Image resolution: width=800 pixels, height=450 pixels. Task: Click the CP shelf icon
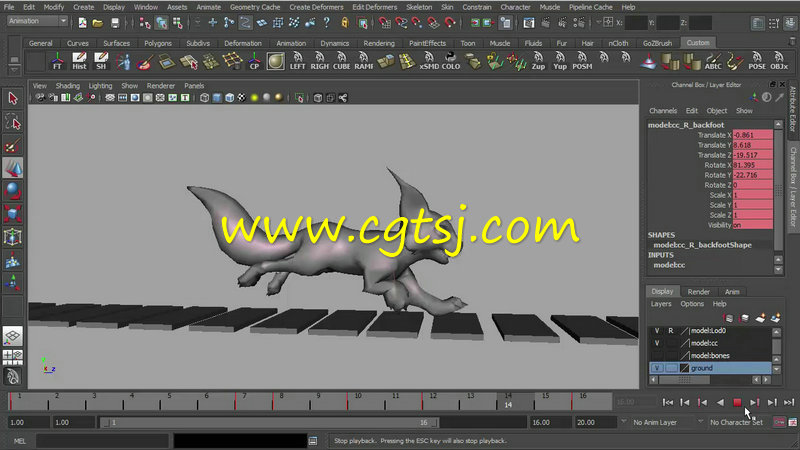(254, 61)
